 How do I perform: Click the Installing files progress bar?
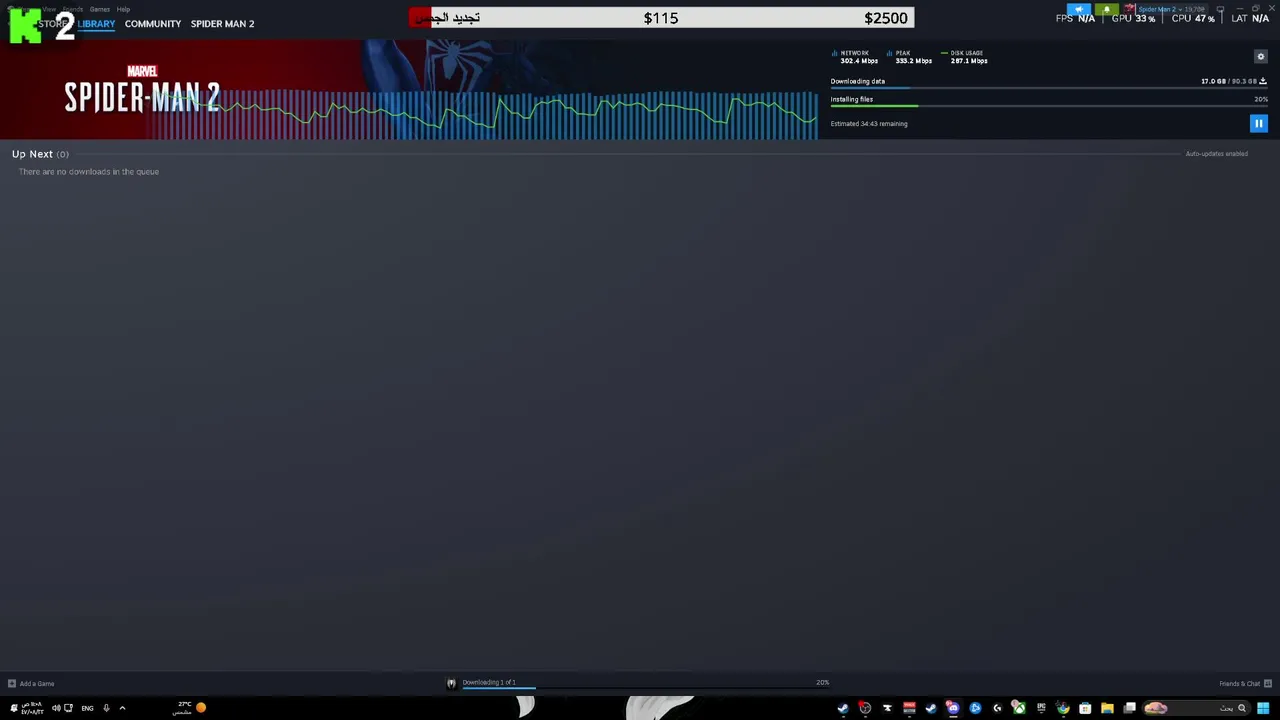pyautogui.click(x=1049, y=106)
